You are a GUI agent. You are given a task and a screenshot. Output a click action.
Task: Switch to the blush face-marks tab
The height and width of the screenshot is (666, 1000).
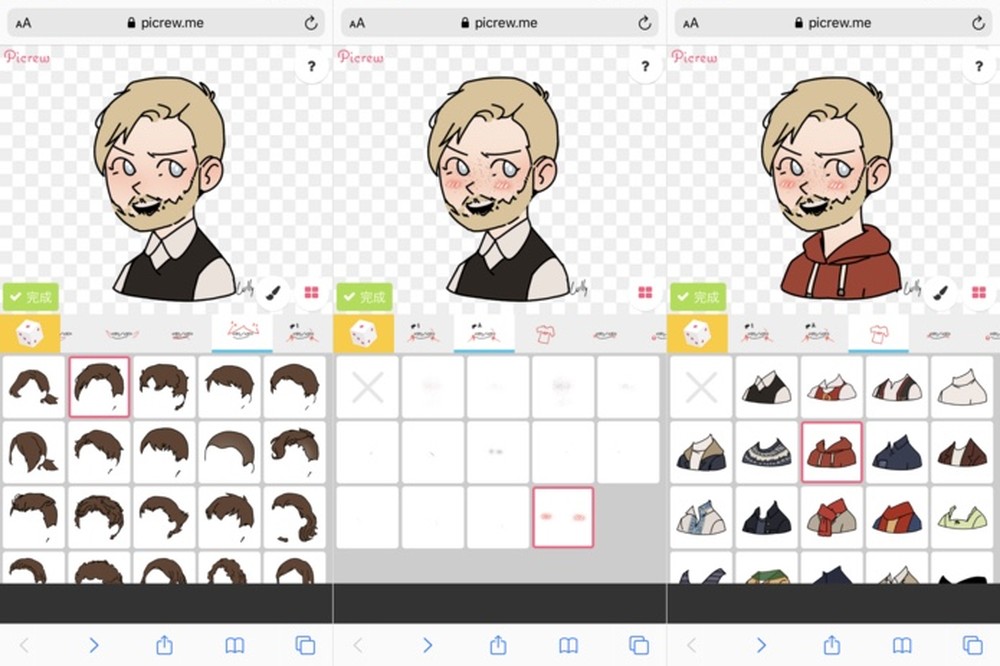click(x=484, y=331)
